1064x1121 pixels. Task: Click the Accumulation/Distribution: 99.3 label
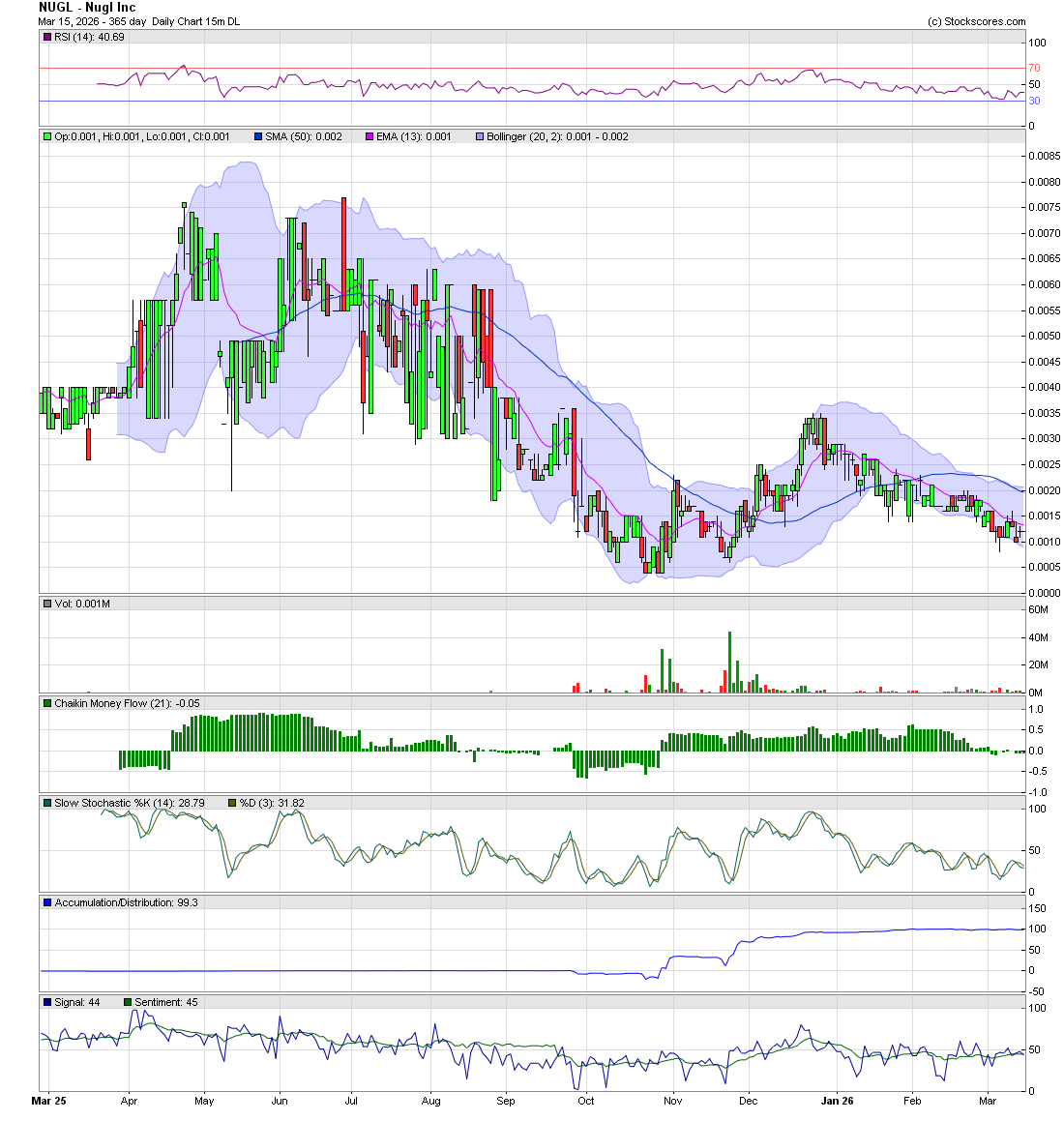[126, 903]
